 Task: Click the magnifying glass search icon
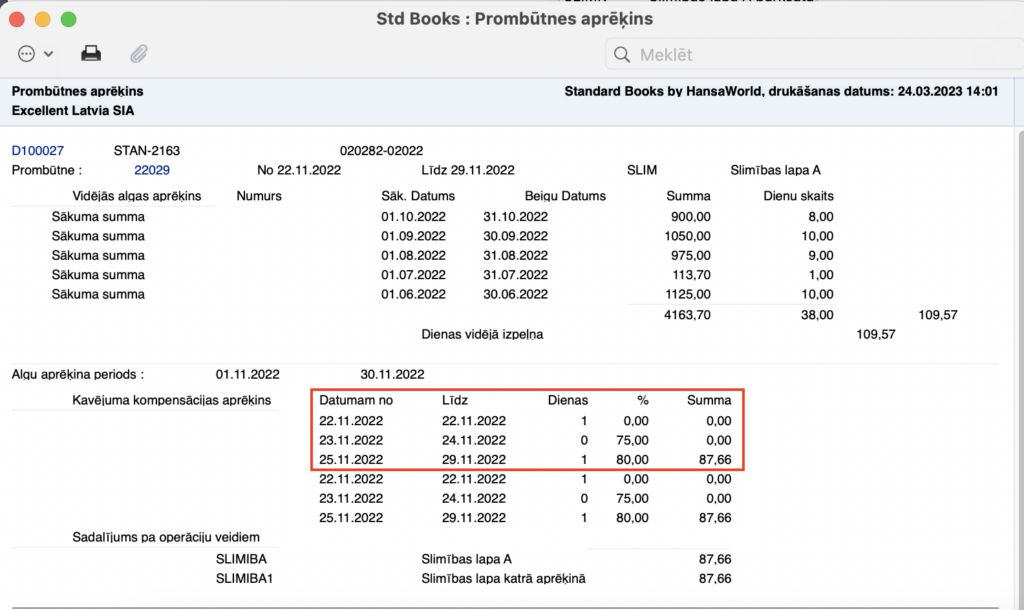[x=621, y=55]
